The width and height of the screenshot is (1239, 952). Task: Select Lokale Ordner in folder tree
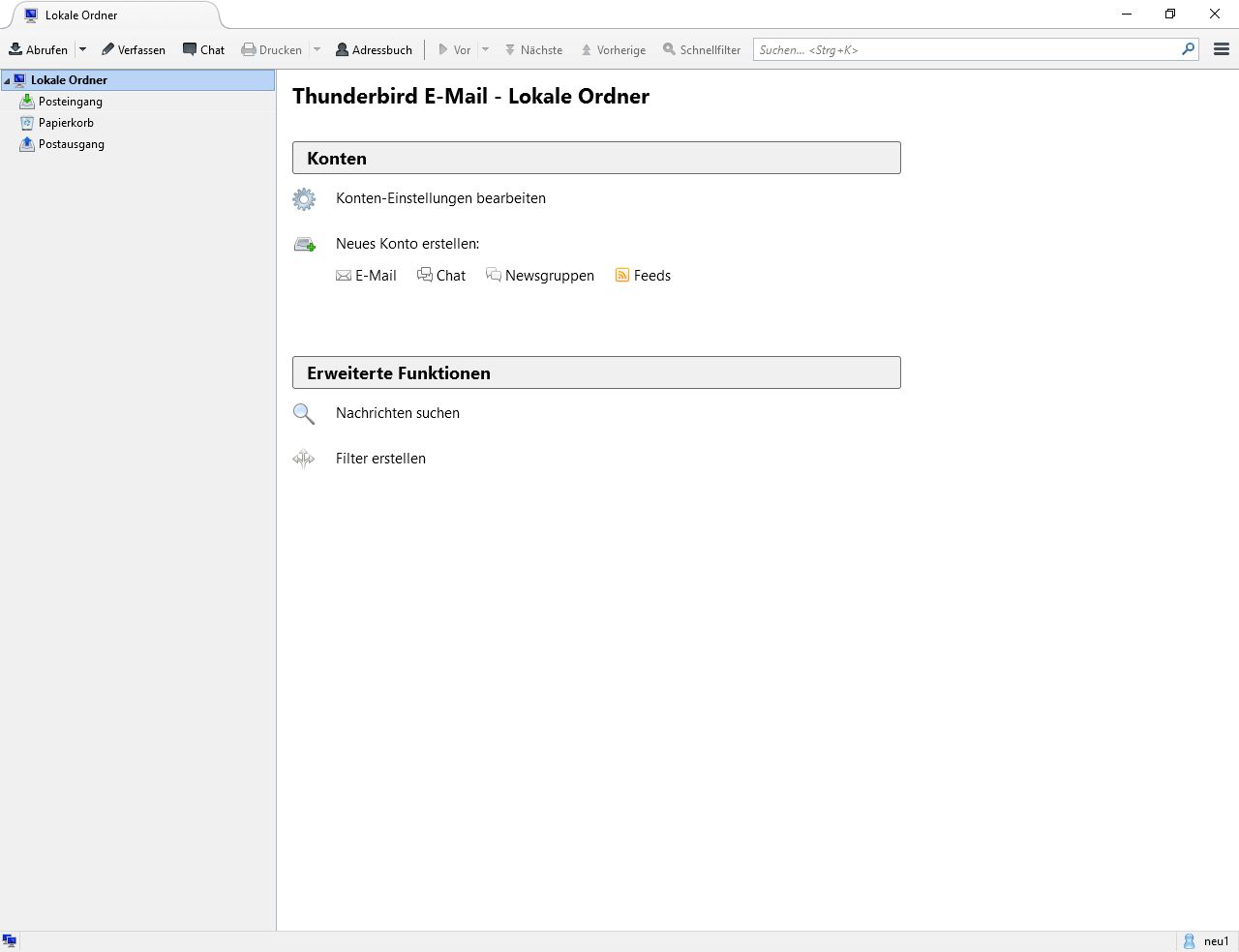pos(137,80)
